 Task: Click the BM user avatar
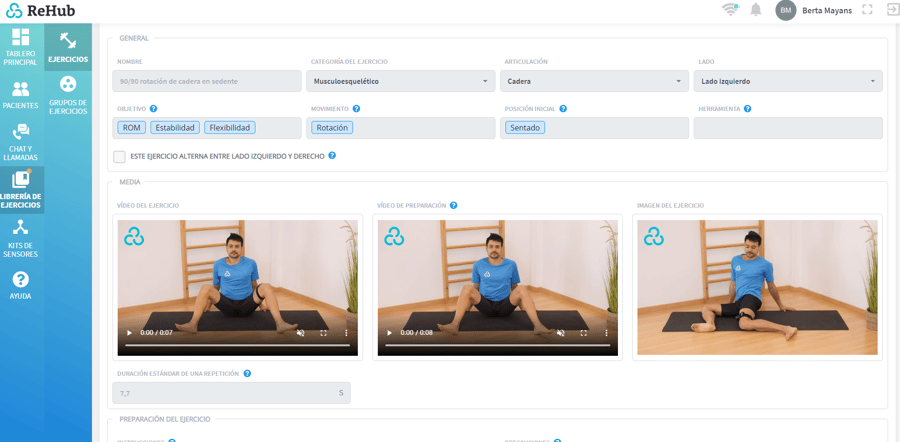coord(786,10)
